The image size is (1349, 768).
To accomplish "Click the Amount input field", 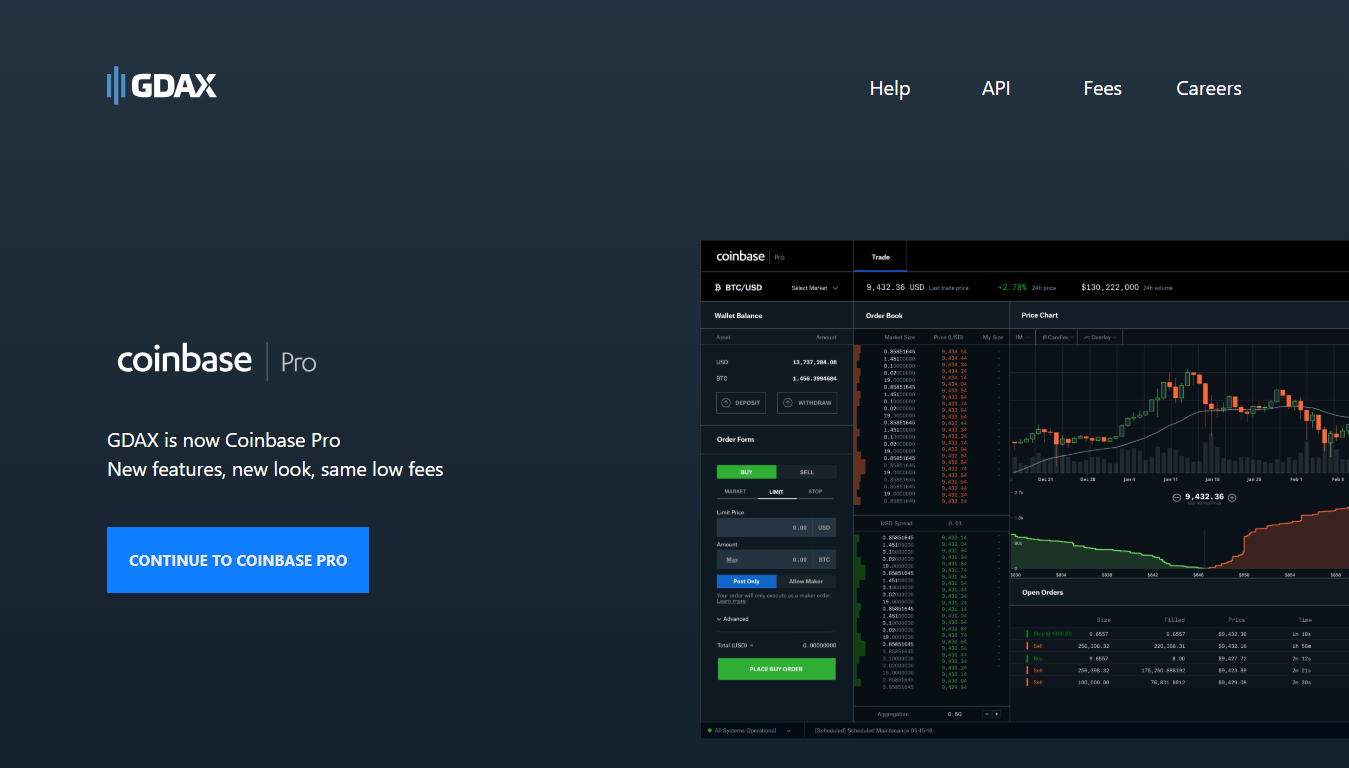I will tap(776, 560).
